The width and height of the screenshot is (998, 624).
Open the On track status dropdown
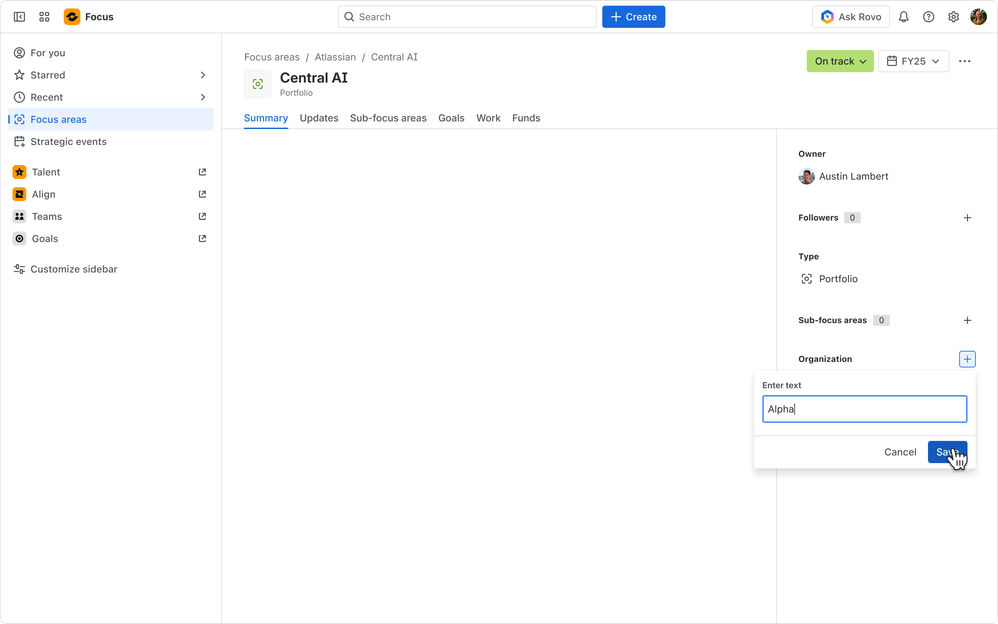coord(840,62)
